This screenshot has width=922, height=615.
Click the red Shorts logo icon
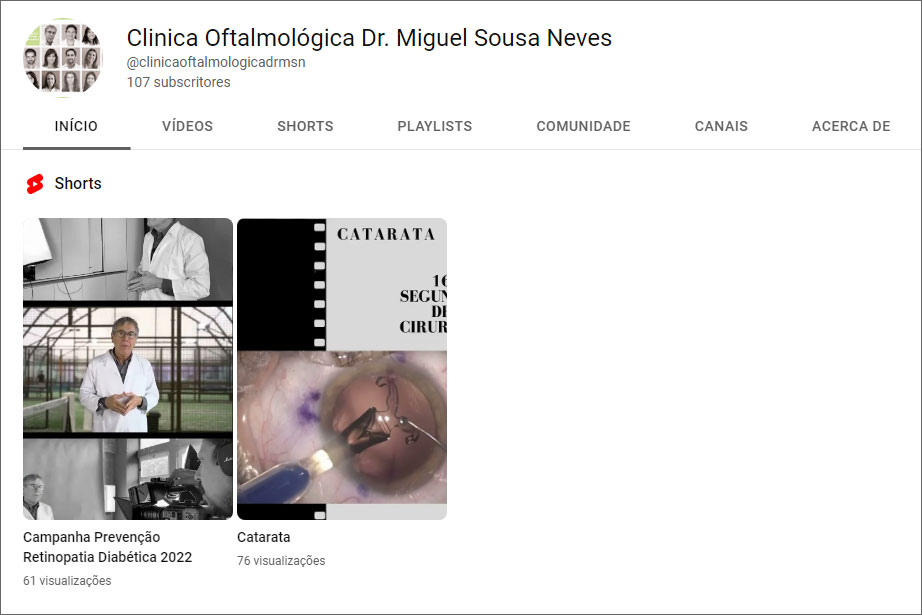35,183
